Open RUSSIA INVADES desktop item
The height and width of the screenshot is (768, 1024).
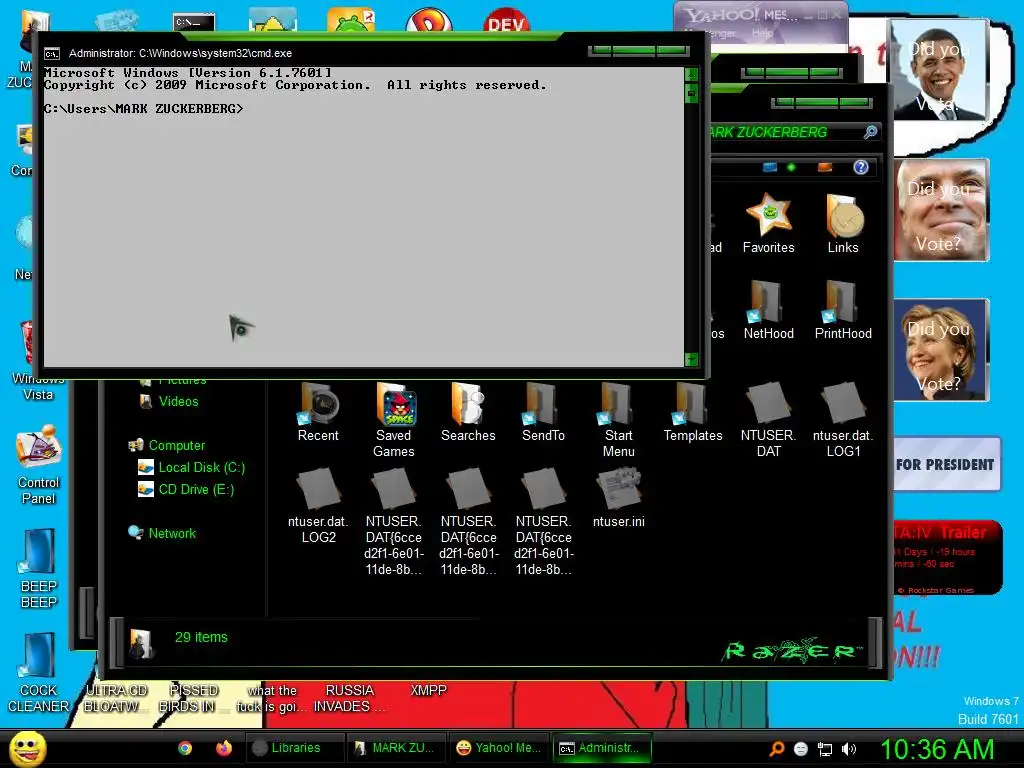pyautogui.click(x=349, y=698)
